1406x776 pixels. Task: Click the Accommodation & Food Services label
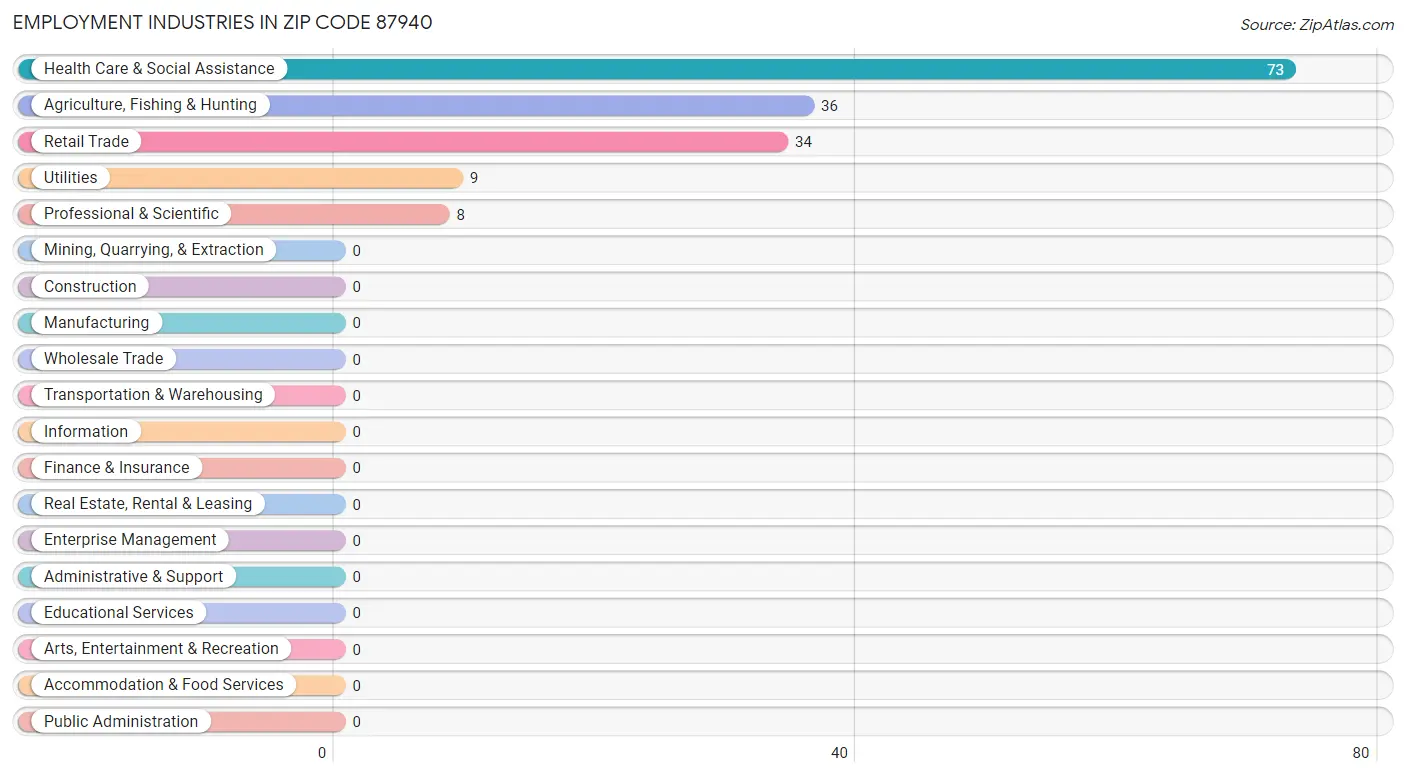tap(164, 685)
